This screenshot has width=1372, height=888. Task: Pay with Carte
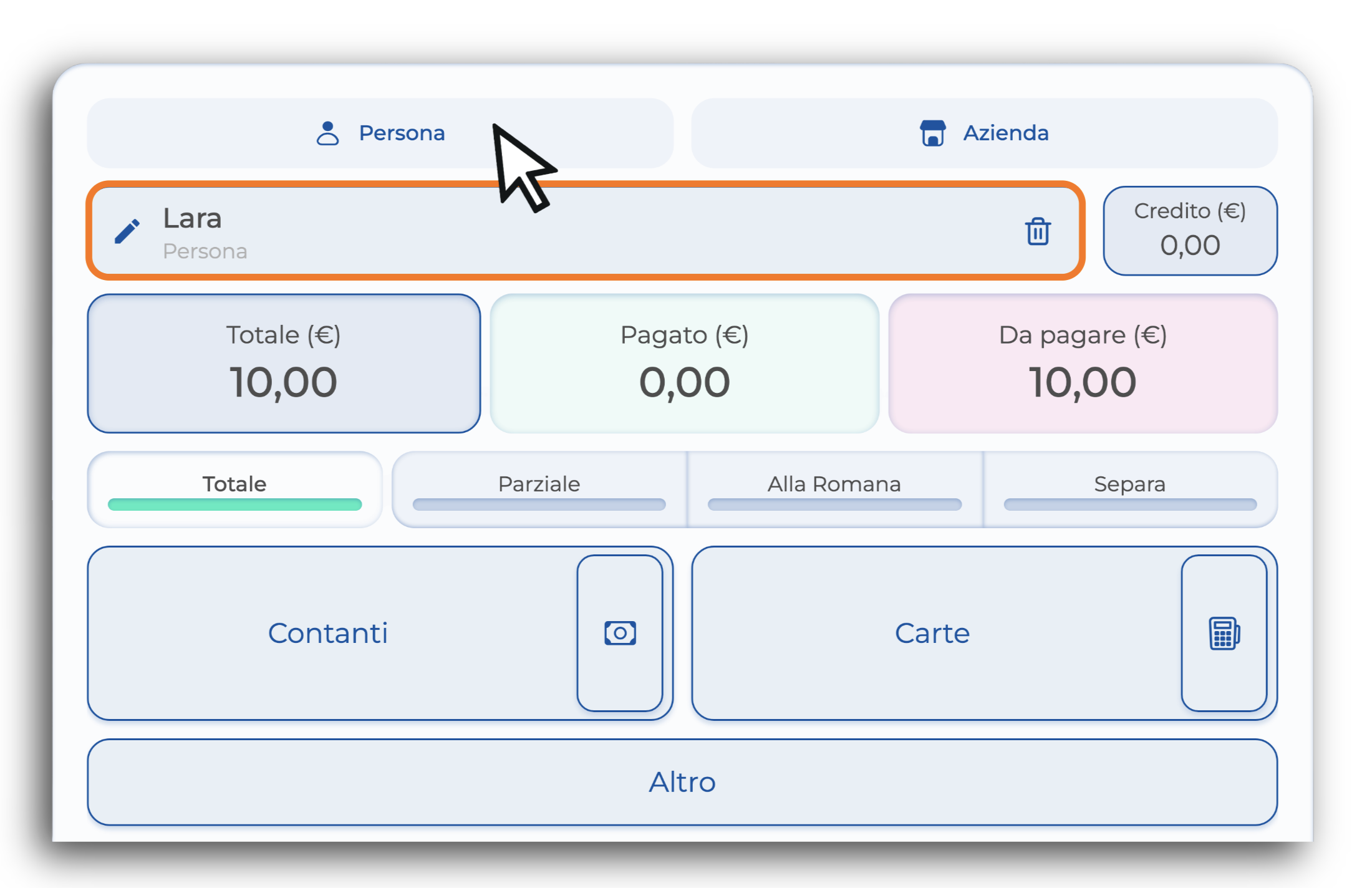(x=933, y=633)
